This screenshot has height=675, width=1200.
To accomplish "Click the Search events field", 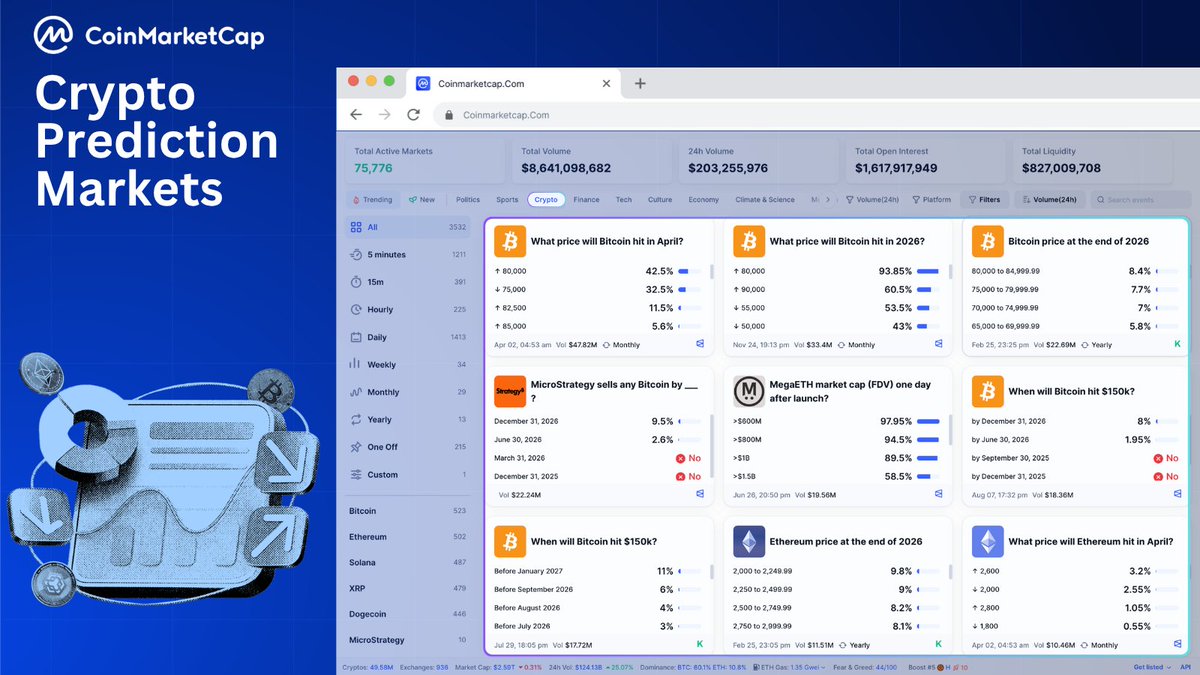I will [x=1140, y=200].
